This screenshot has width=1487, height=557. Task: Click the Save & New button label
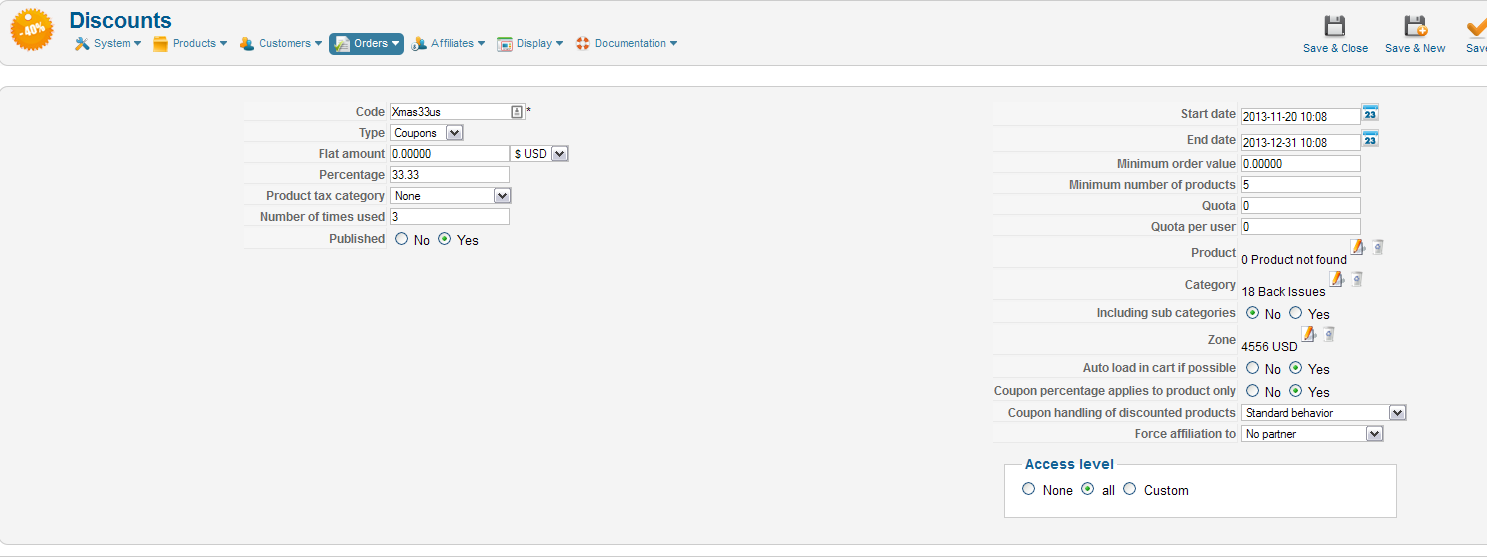1415,48
